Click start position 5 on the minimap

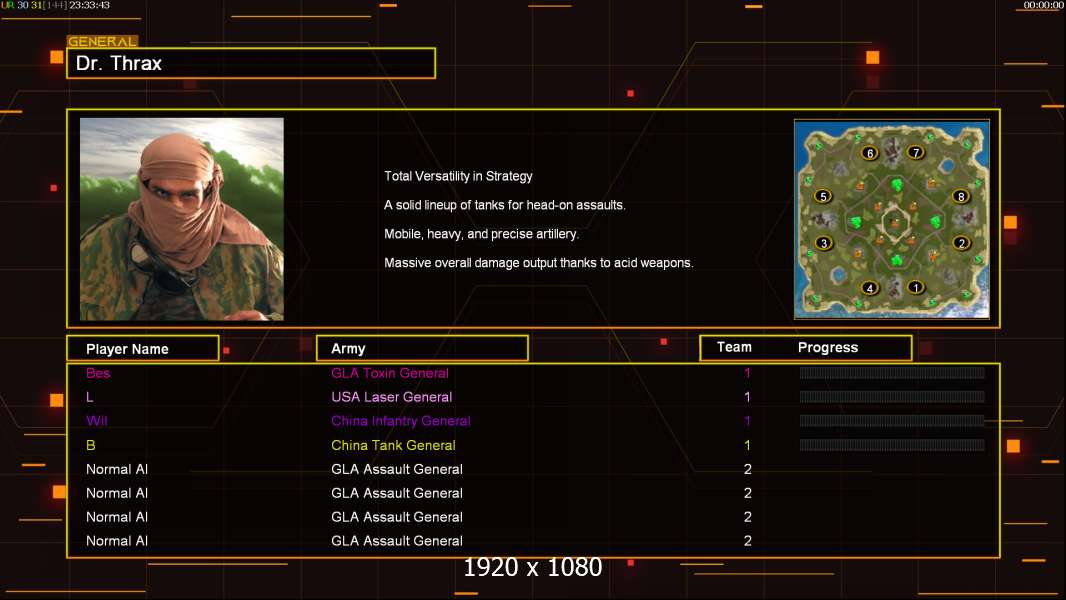pos(824,196)
